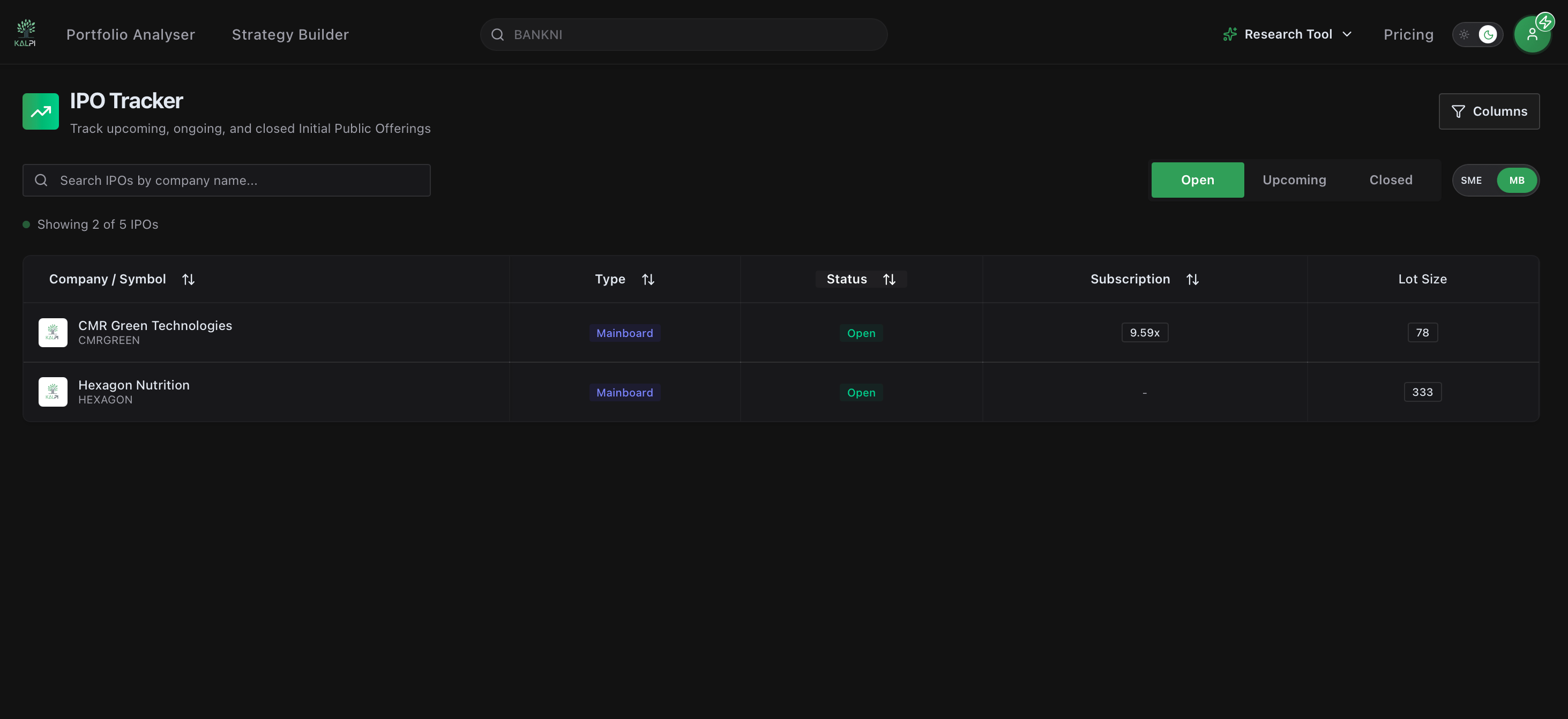Click the Hexagon Nutrition logo thumbnail
1568x719 pixels.
pyautogui.click(x=53, y=392)
